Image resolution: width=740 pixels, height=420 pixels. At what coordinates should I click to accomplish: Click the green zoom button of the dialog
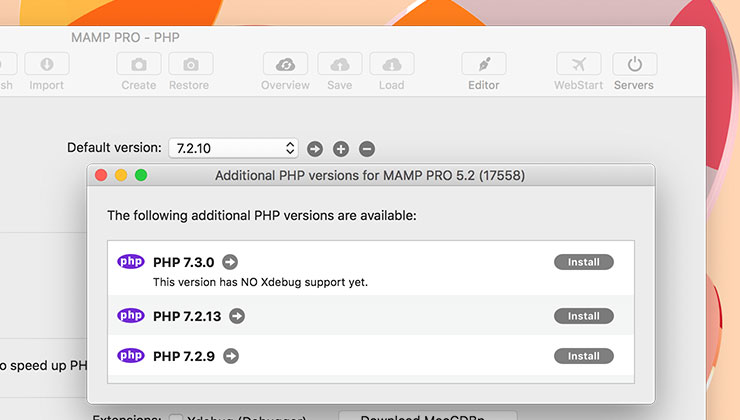141,175
